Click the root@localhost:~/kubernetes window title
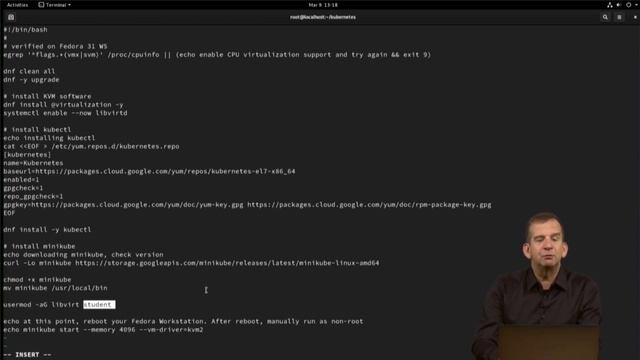 pyautogui.click(x=322, y=17)
